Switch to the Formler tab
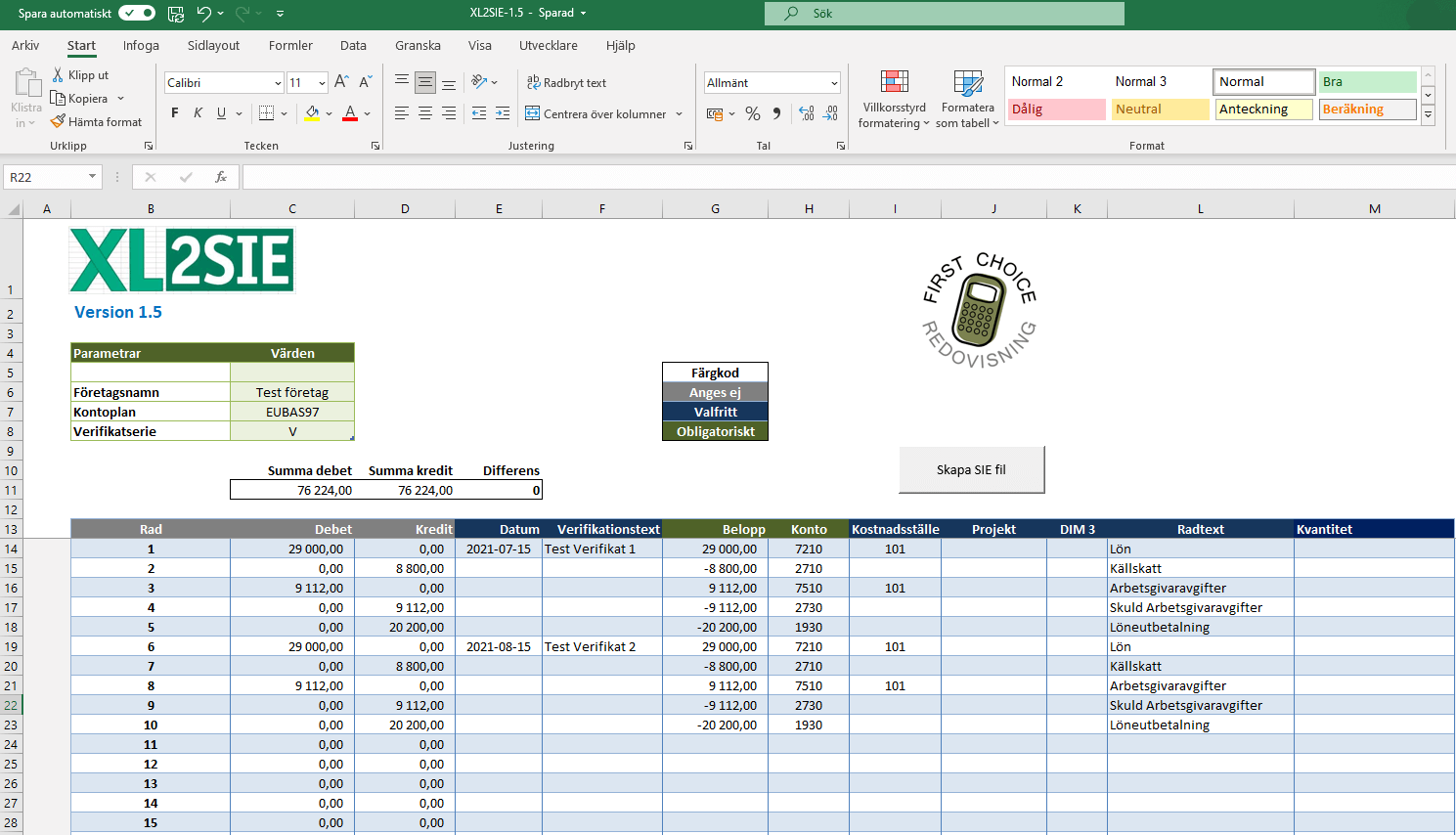The width and height of the screenshot is (1456, 835). pos(290,45)
